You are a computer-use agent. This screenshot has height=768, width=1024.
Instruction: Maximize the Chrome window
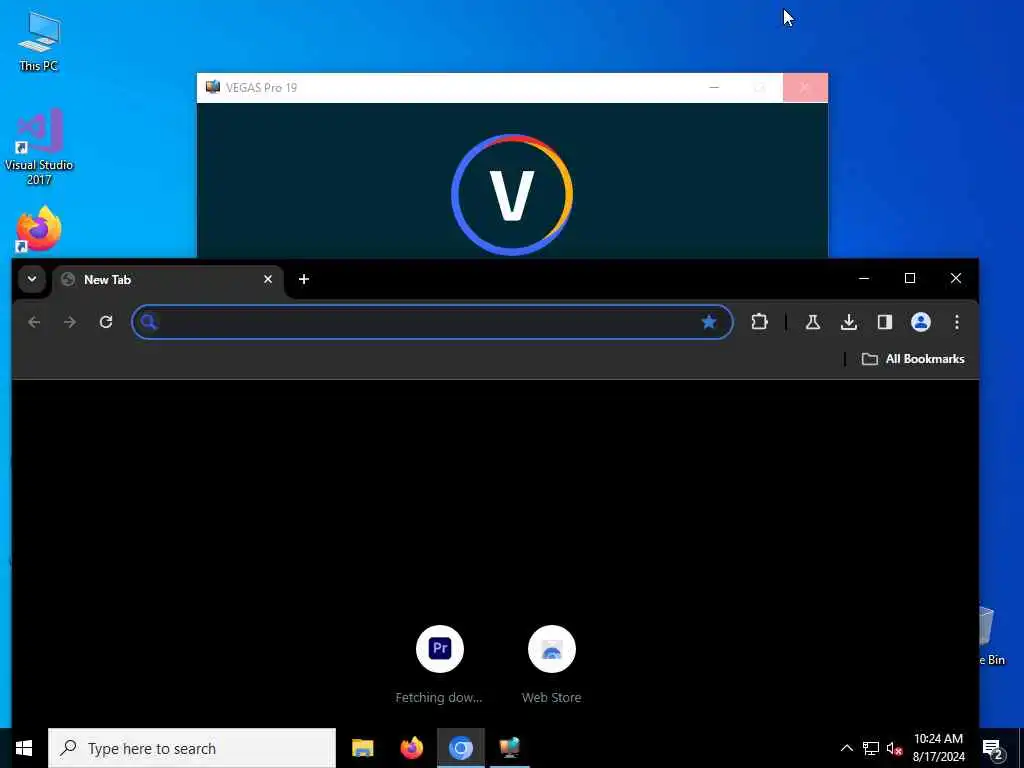[x=910, y=278]
